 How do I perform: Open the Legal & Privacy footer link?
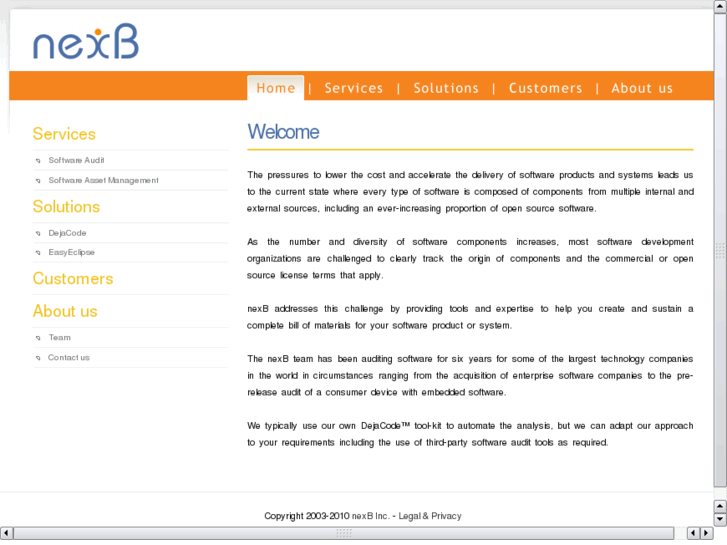click(430, 516)
